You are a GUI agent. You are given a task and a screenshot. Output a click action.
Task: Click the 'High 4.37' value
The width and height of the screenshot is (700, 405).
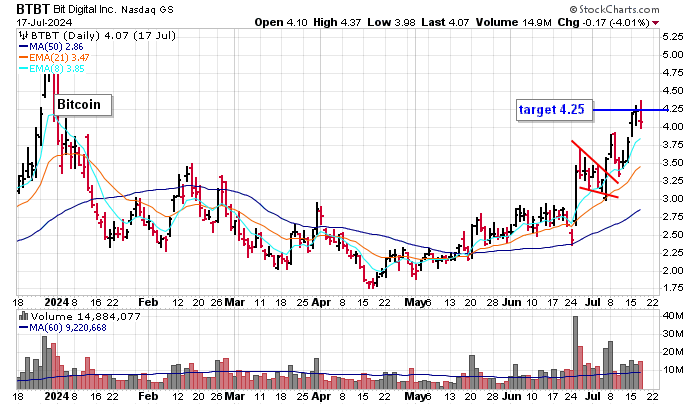pyautogui.click(x=337, y=22)
